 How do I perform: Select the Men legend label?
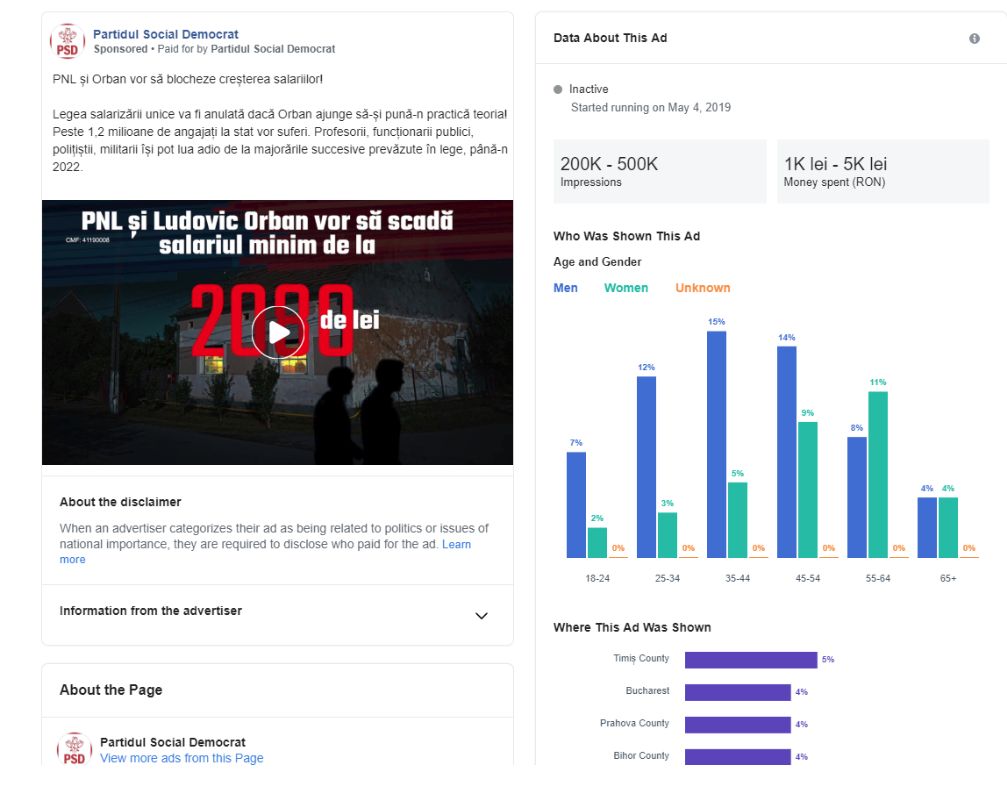coord(565,288)
